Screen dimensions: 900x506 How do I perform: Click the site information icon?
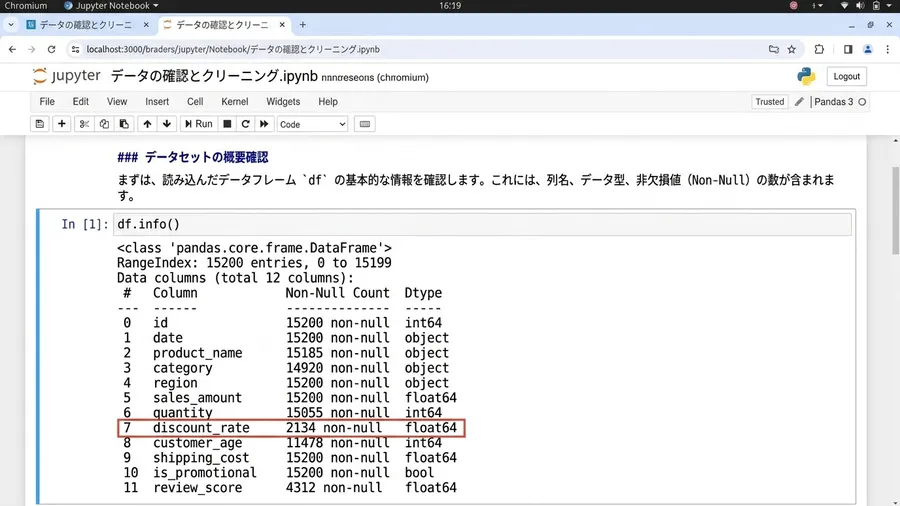click(75, 49)
